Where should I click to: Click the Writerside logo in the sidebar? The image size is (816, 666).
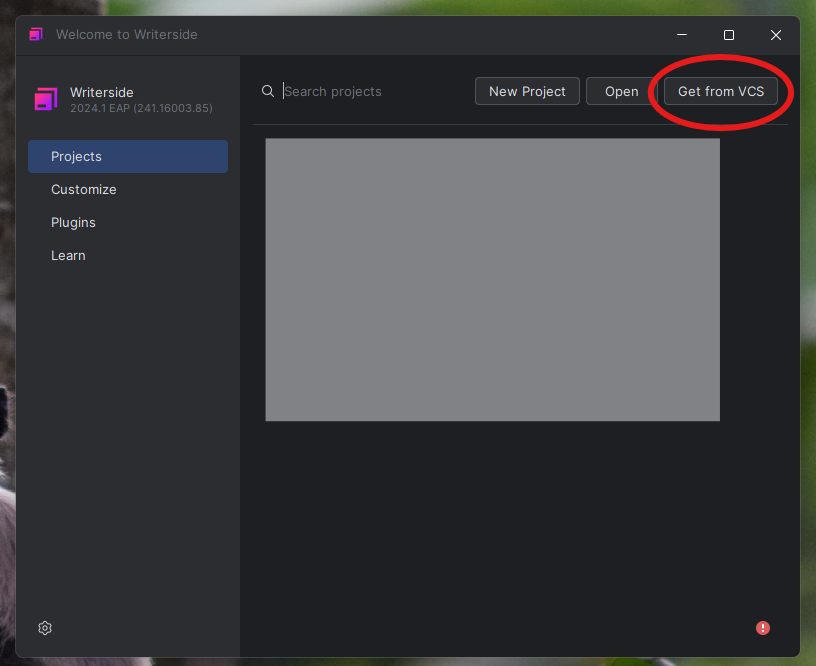click(x=46, y=99)
